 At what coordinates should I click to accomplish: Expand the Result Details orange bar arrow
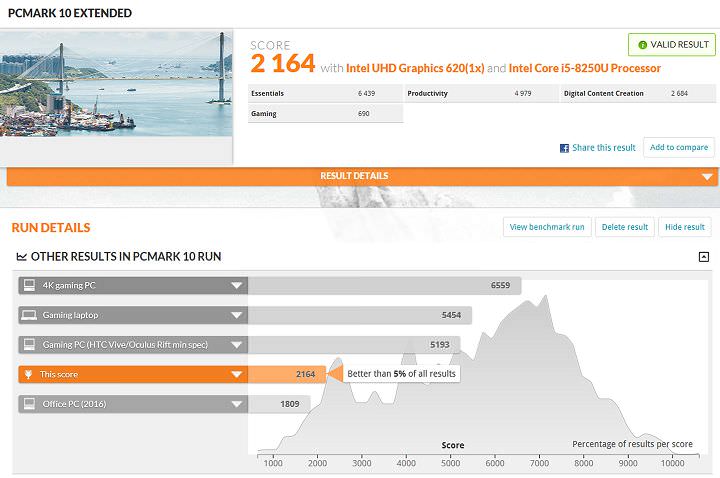[704, 176]
